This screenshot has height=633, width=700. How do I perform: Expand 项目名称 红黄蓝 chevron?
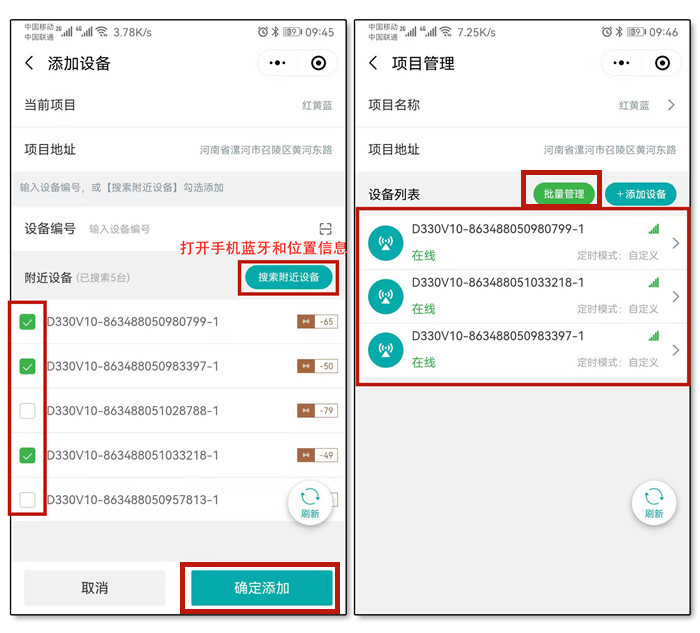coord(672,105)
